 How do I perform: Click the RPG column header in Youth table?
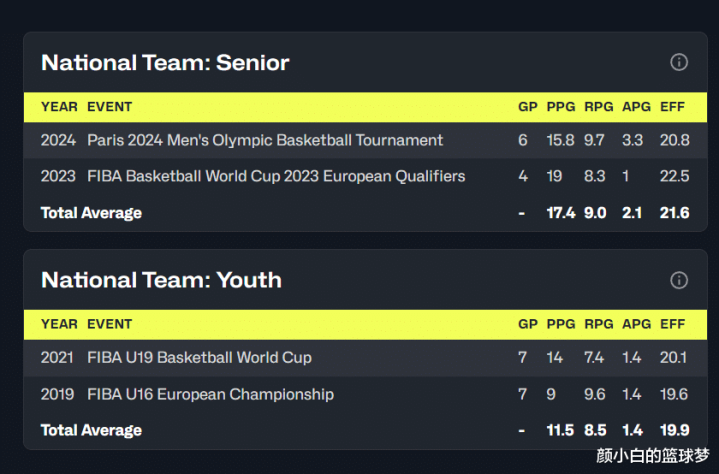[x=598, y=324]
